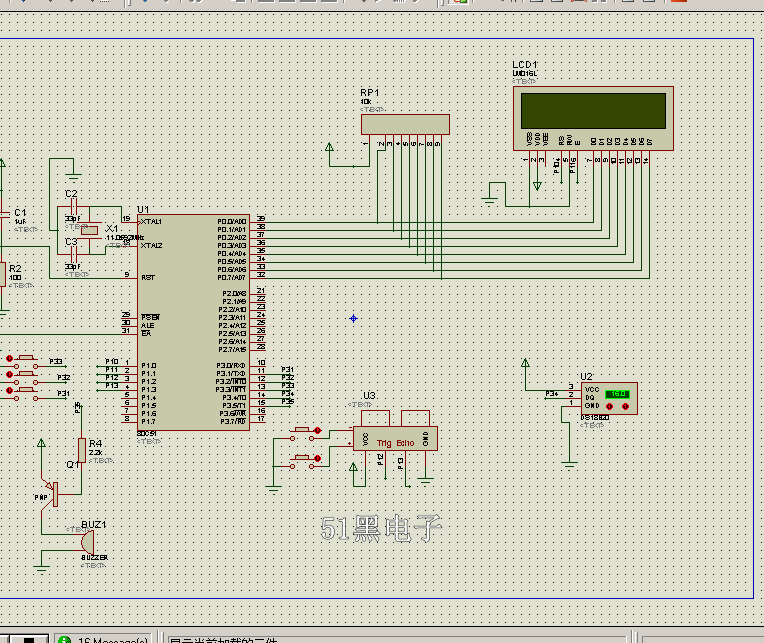Screen dimensions: 764x643
Task: Select the Q1 PNP transistor
Action: 52,493
